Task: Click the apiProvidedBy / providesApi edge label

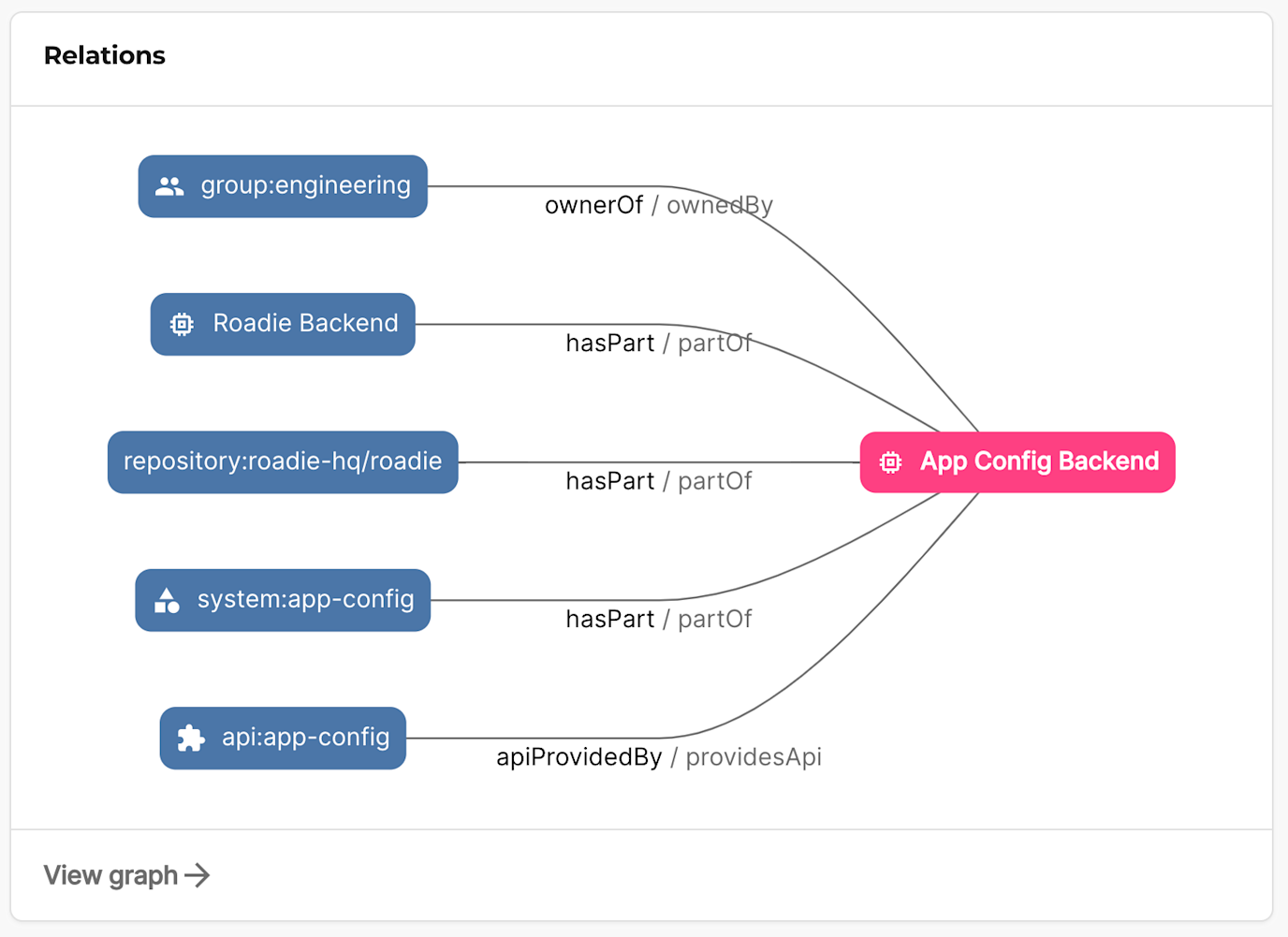Action: [659, 757]
